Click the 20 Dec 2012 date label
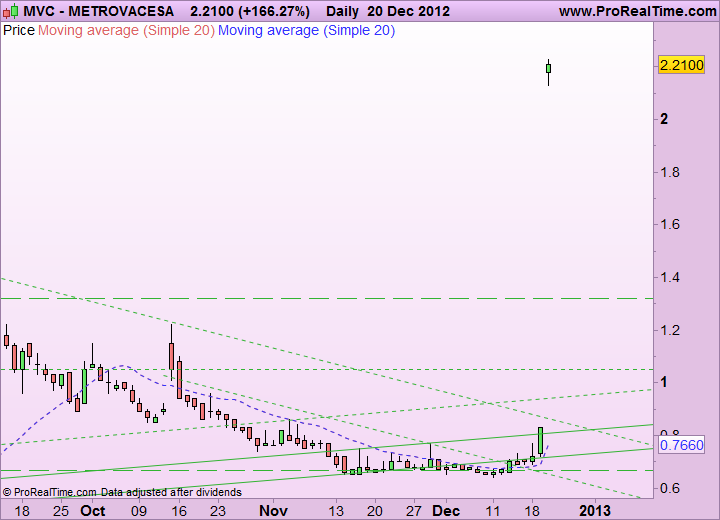 [x=408, y=11]
